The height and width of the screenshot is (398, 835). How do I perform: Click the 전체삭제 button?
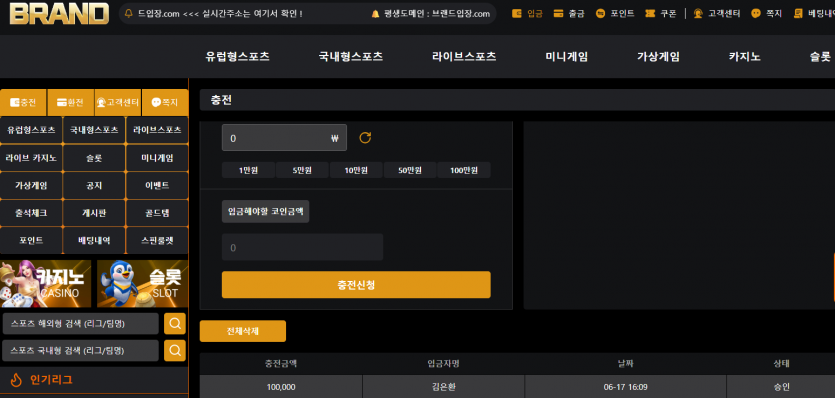coord(243,331)
